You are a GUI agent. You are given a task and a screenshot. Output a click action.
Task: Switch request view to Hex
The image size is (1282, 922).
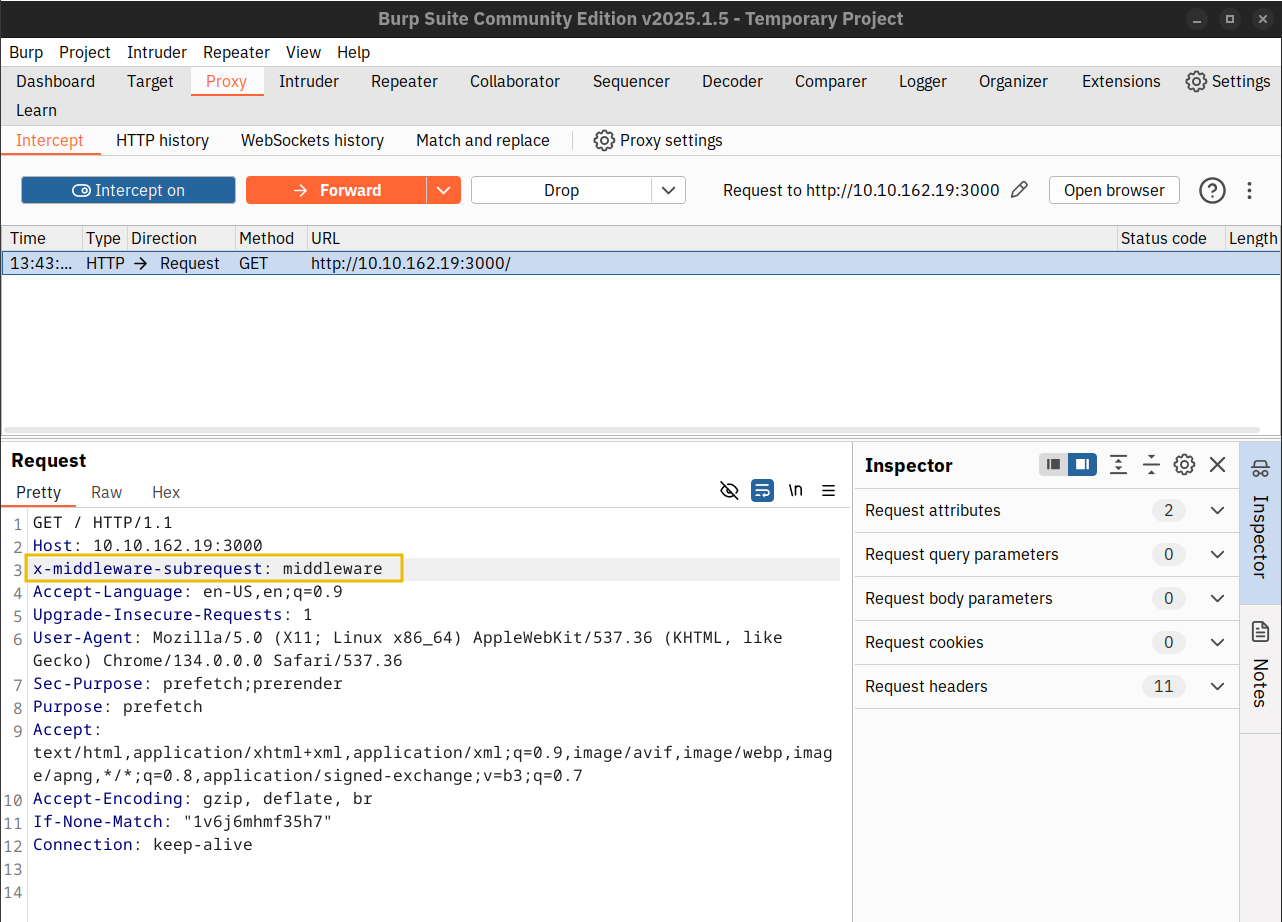coord(166,492)
